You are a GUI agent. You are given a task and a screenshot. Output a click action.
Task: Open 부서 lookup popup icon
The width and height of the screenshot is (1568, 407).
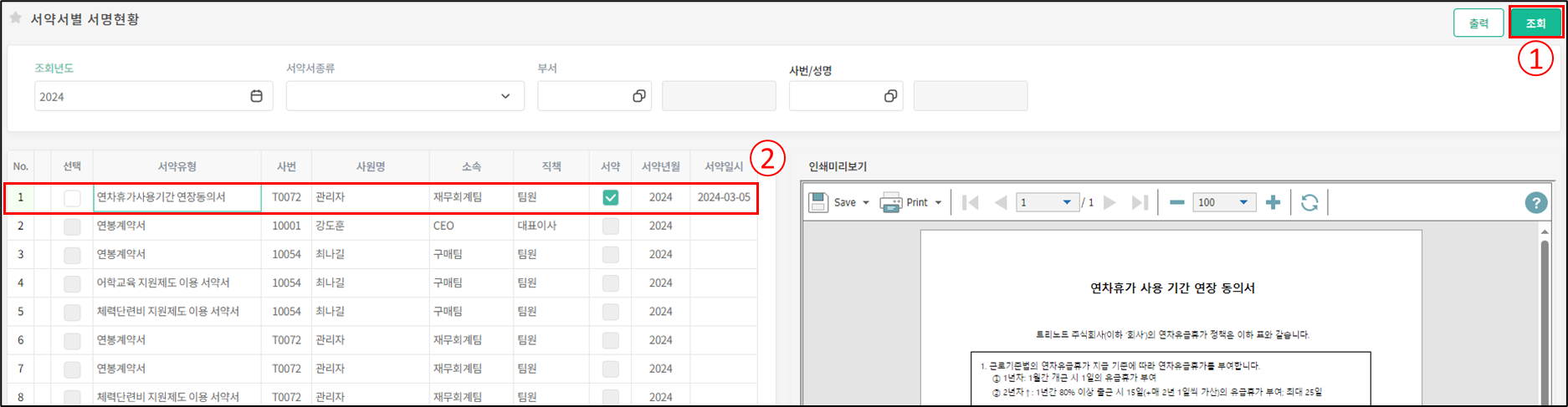click(x=638, y=96)
